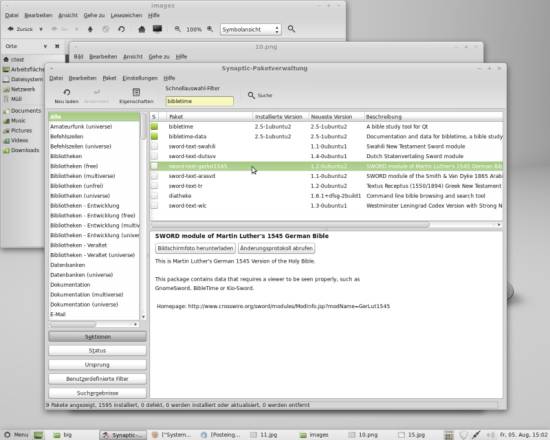Mark the selected sword-text-gerlut1545 row's checkbox
Viewport: 550px width, 440px height.
tap(154, 166)
